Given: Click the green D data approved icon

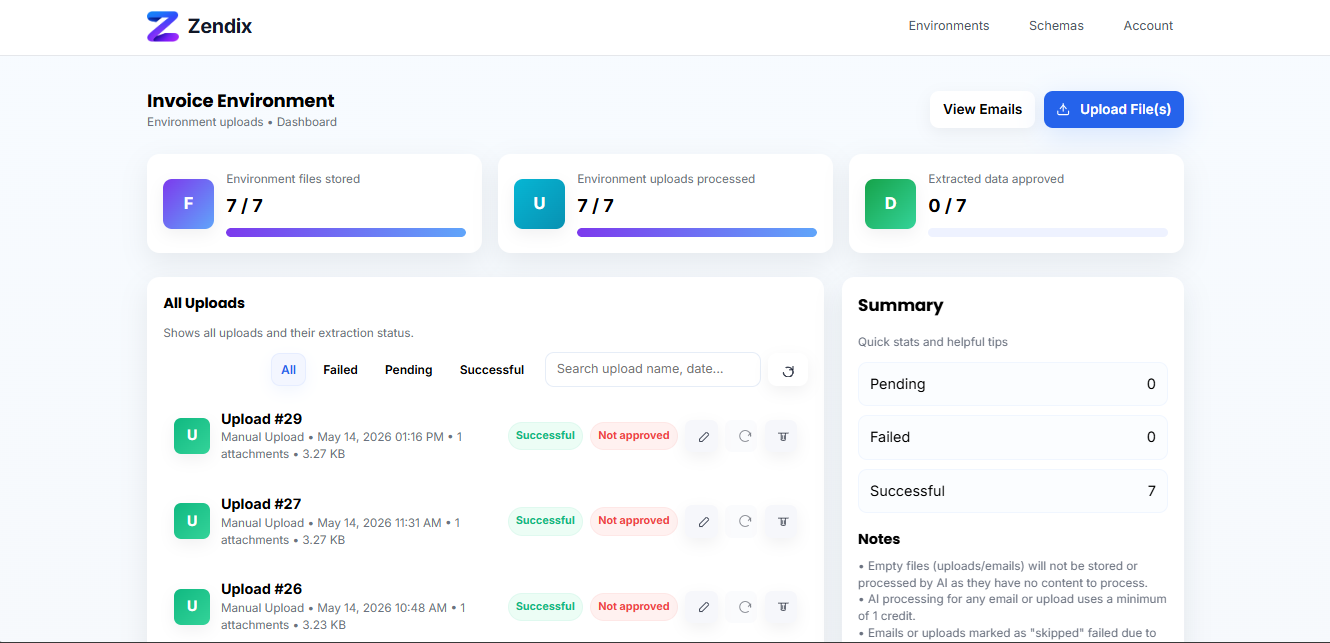Looking at the screenshot, I should coord(890,204).
